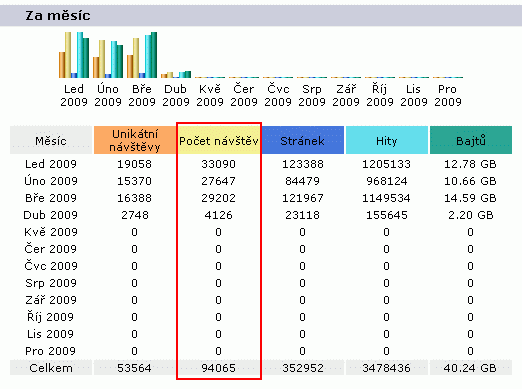Screen dimensions: 522x389
Task: Select the Počet návštěv yellow header
Action: [219, 140]
